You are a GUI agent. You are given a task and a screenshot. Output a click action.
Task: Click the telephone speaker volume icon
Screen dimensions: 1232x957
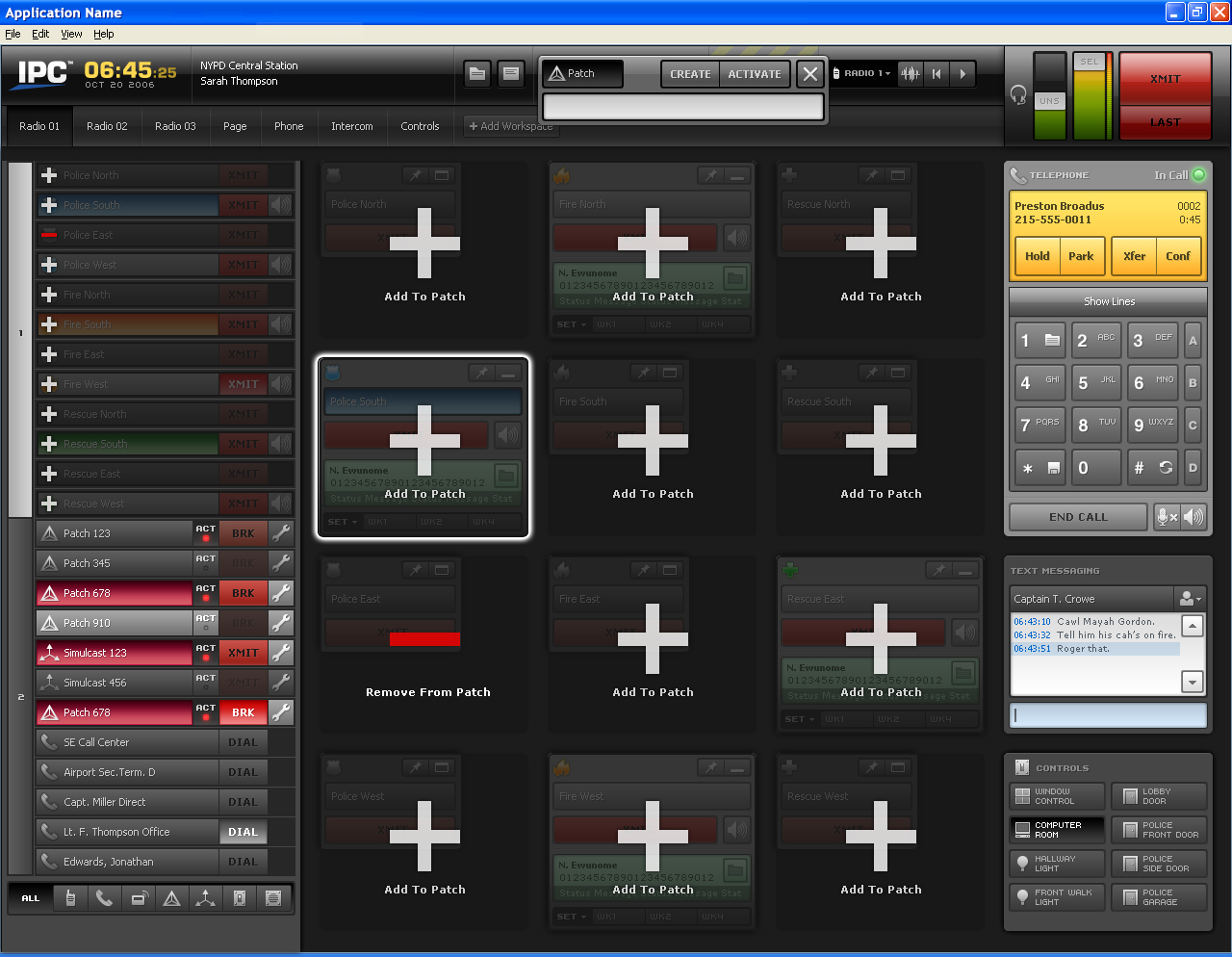pos(1193,517)
